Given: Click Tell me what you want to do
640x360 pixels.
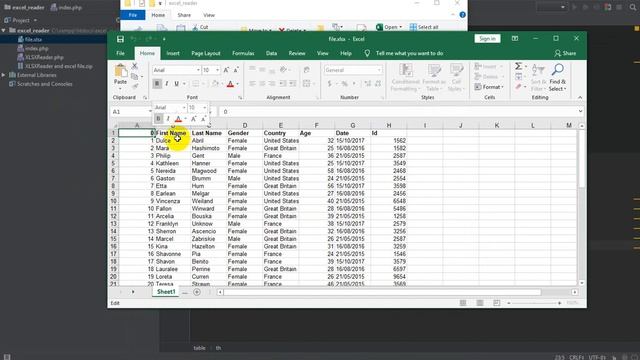Looking at the screenshot, I should point(409,53).
